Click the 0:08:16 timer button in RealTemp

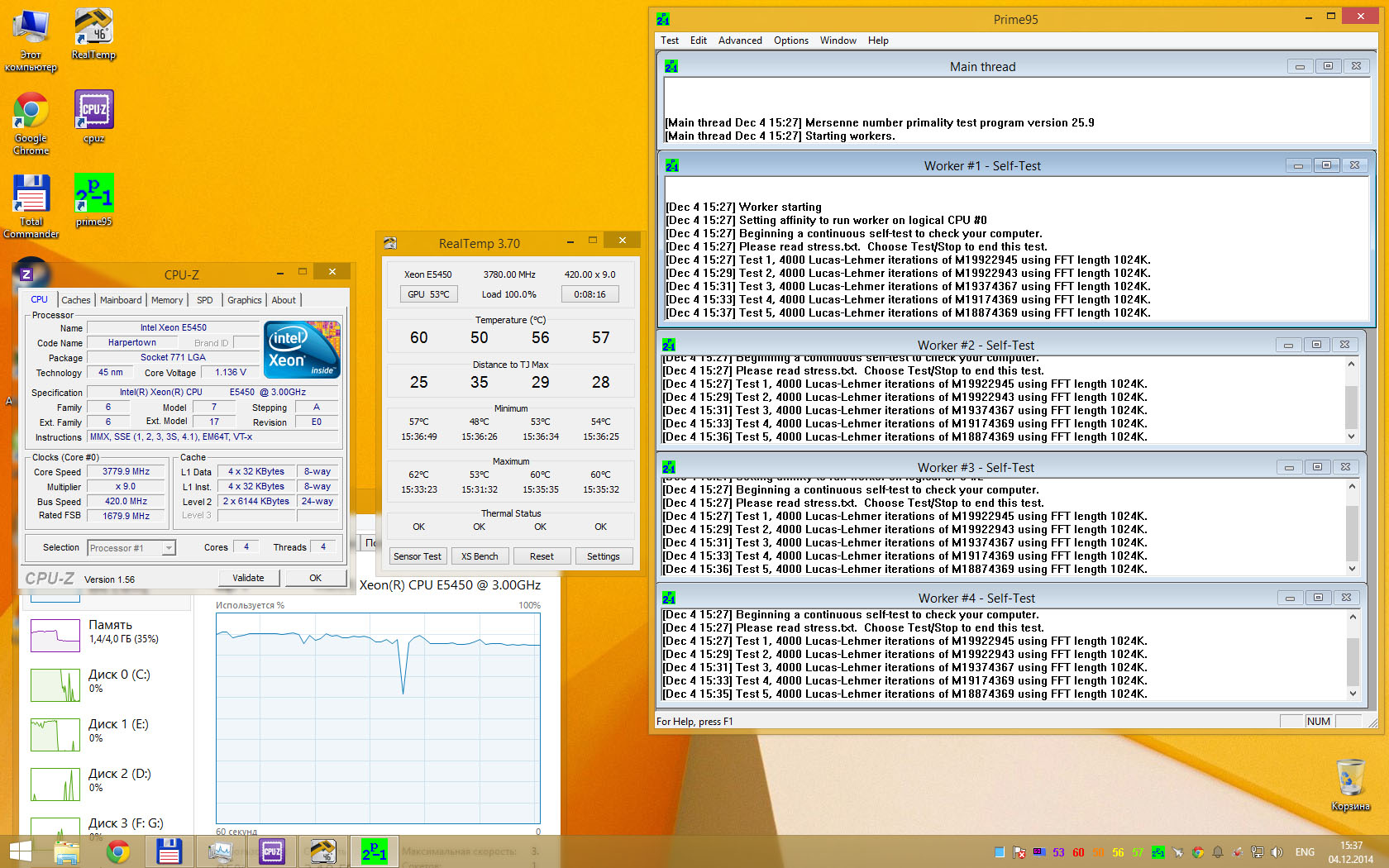pyautogui.click(x=589, y=294)
